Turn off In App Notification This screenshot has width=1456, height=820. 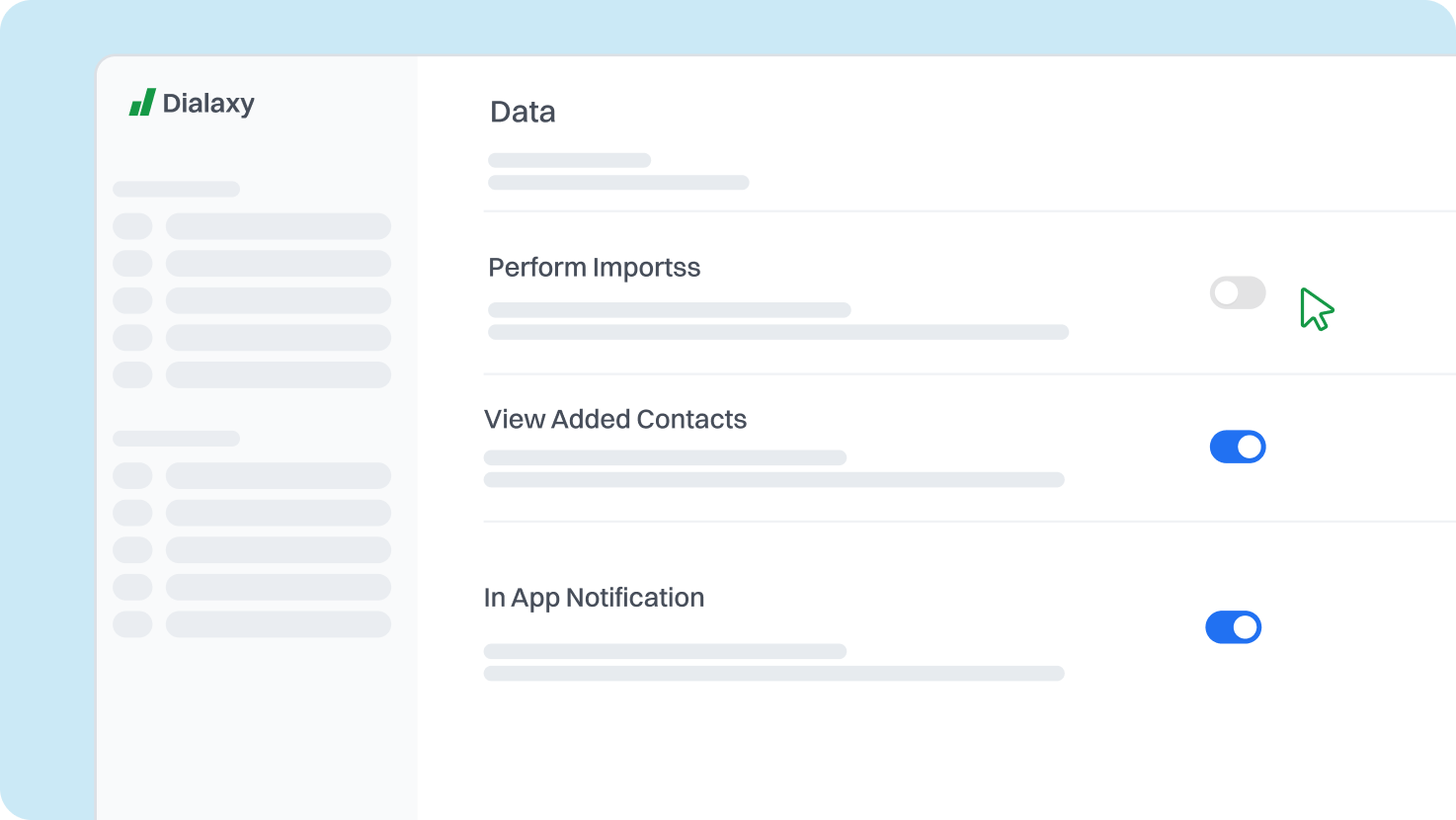point(1233,626)
